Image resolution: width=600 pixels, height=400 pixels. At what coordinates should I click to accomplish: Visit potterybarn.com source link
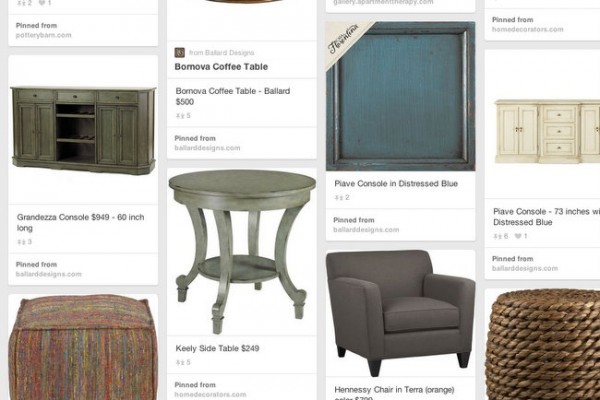pos(43,35)
